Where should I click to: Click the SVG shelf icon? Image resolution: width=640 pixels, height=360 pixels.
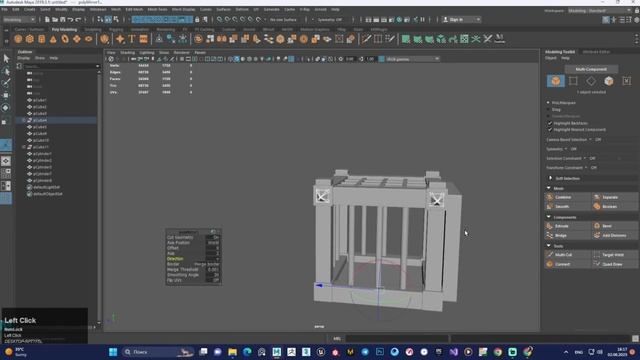coord(144,39)
